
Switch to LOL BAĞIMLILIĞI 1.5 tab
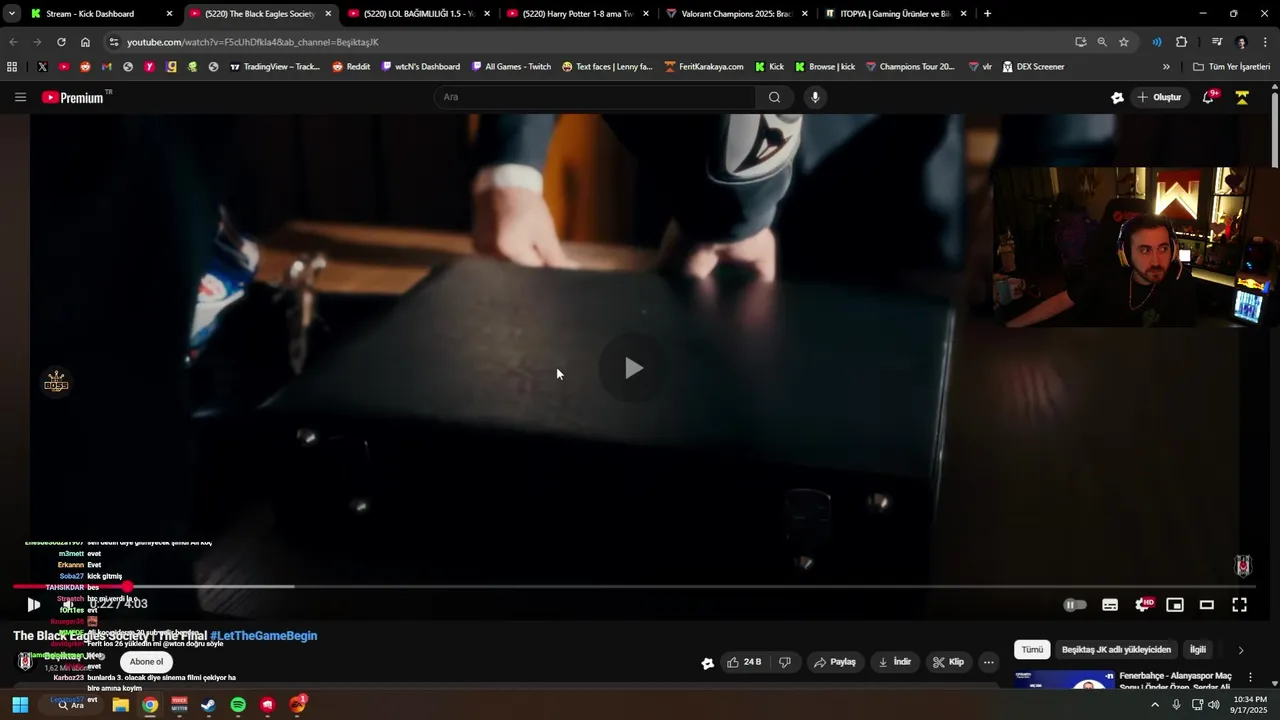418,14
